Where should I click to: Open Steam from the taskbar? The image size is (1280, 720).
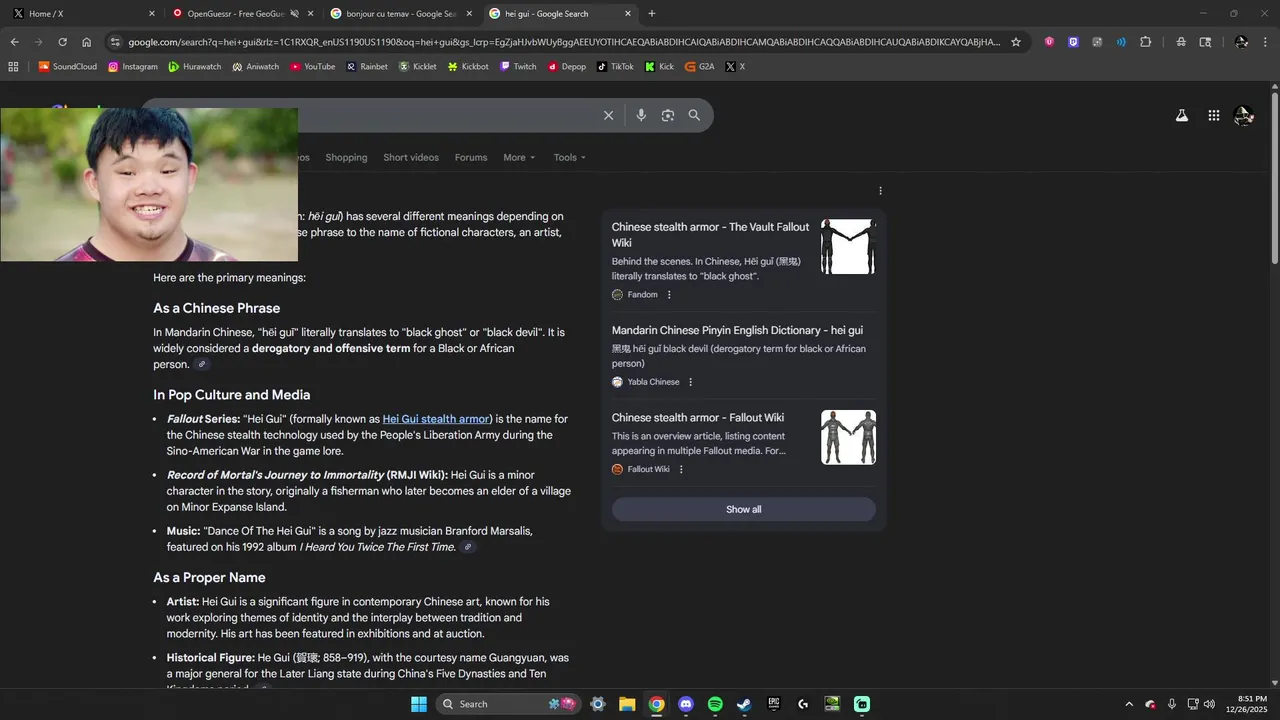click(744, 704)
